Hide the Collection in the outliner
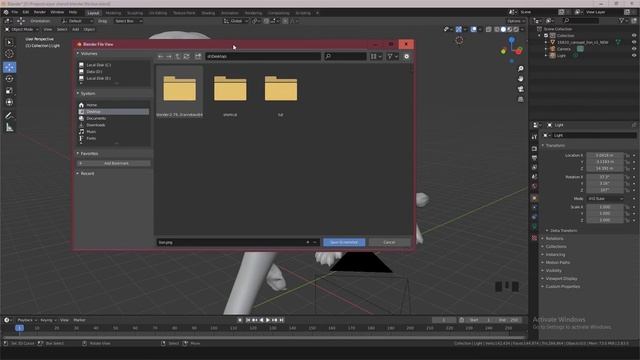 tap(634, 36)
